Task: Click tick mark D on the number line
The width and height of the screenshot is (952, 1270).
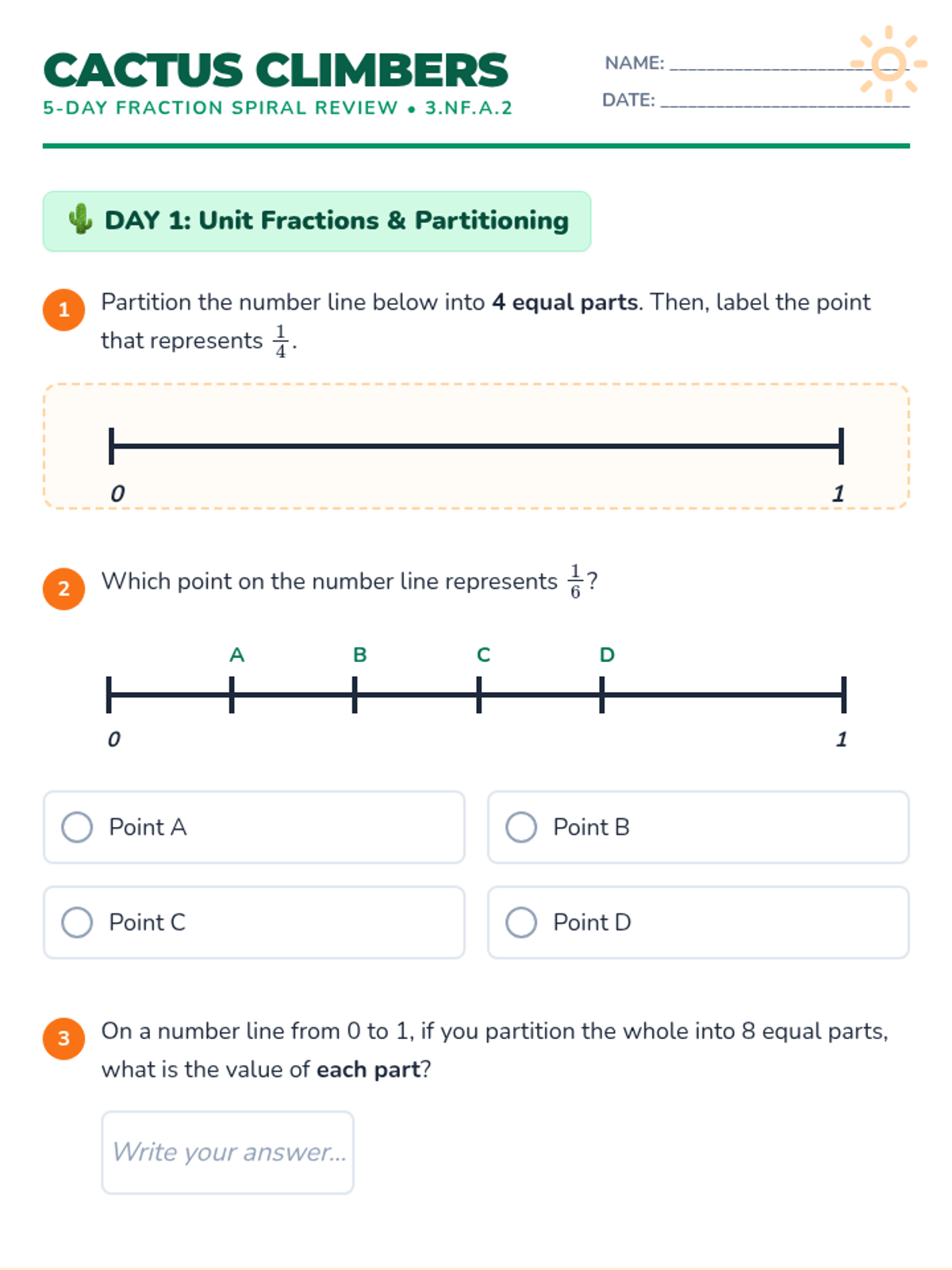Action: pos(602,695)
